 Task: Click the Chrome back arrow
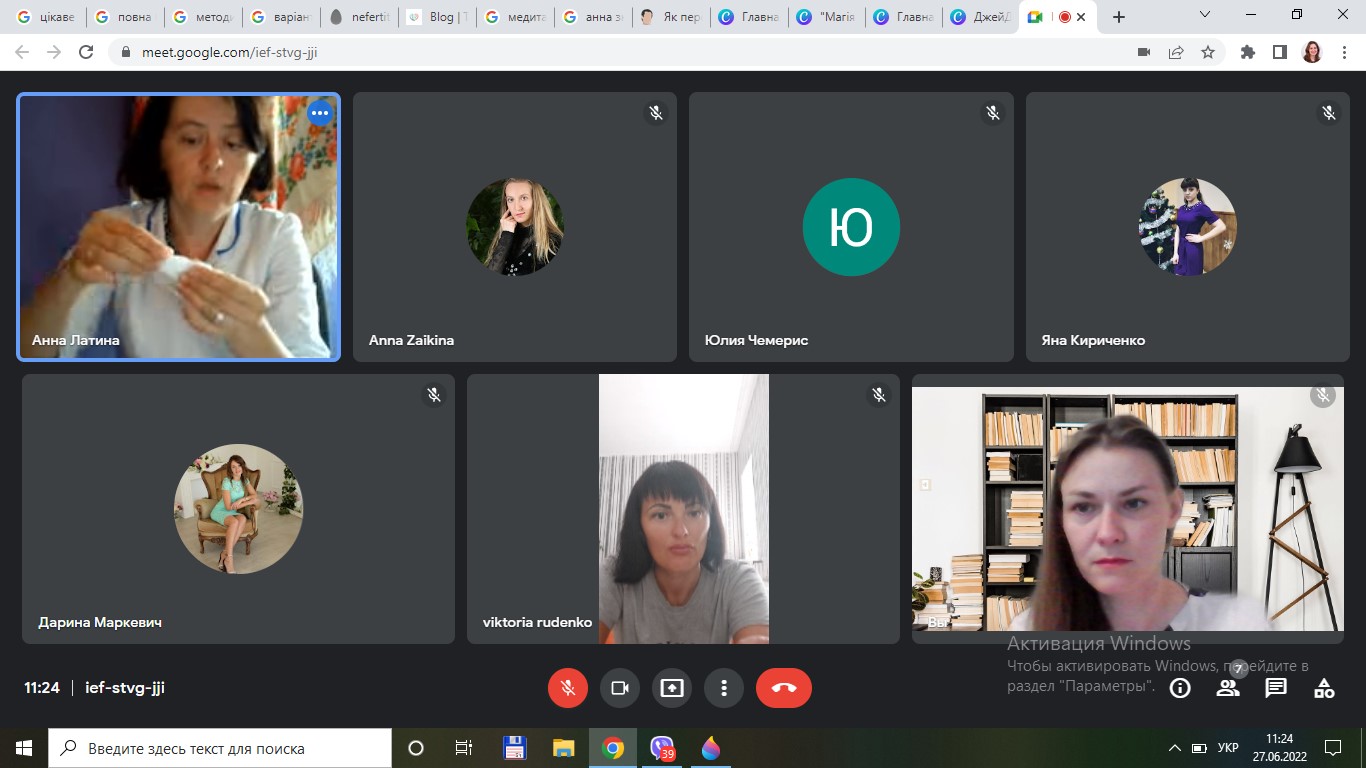[22, 52]
